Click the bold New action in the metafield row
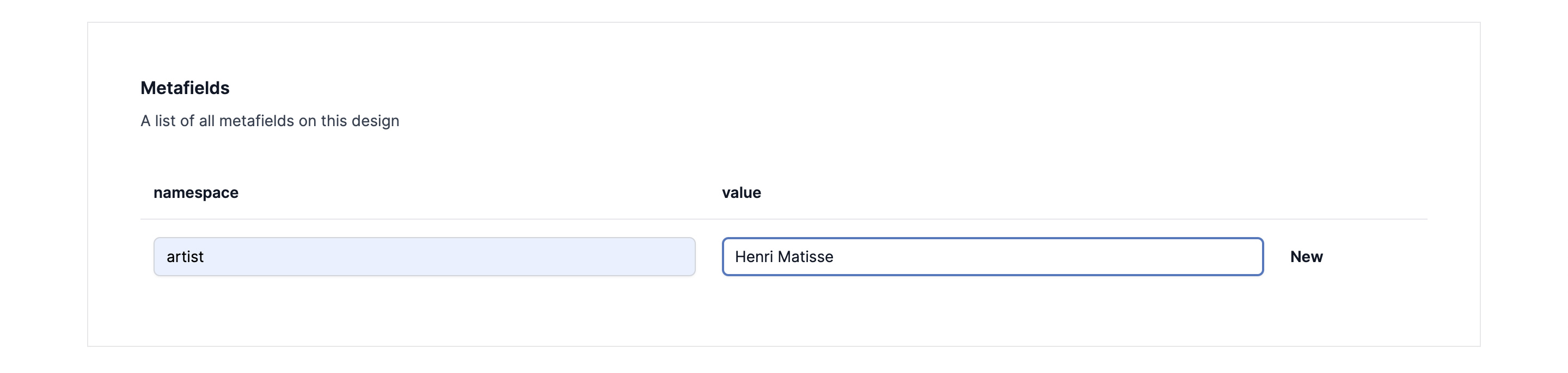 click(x=1306, y=257)
